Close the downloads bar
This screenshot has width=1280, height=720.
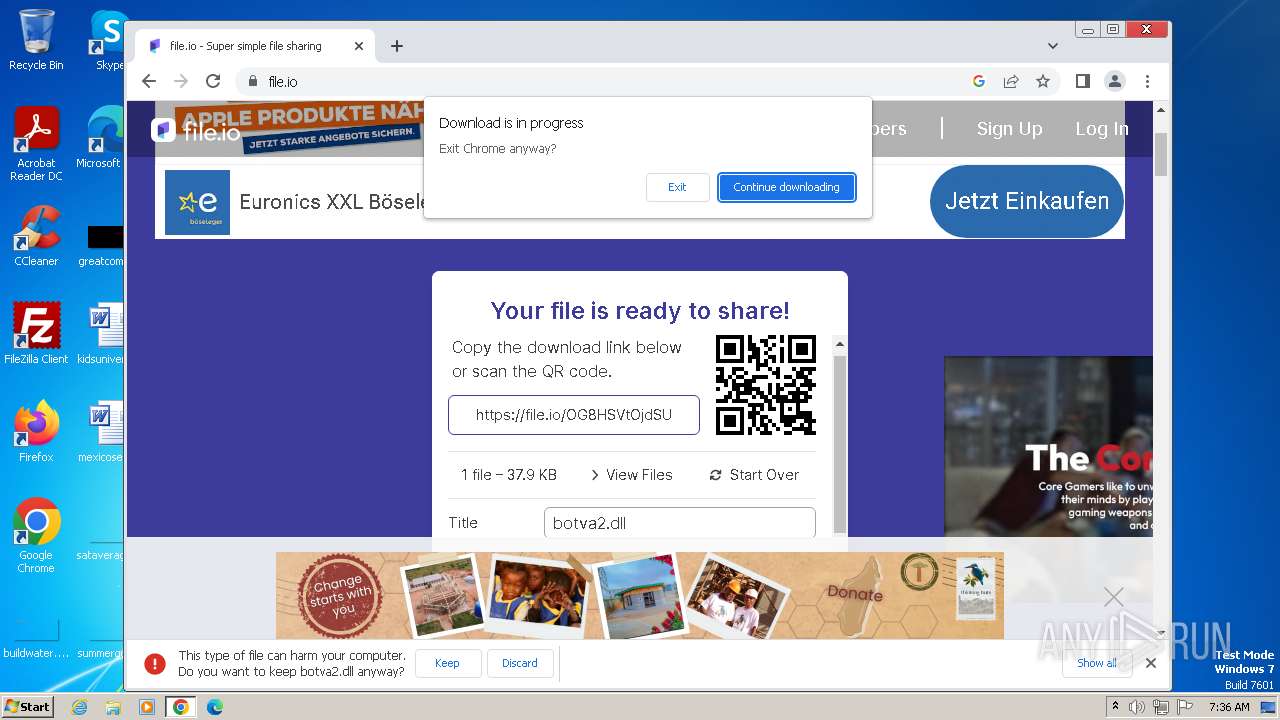pyautogui.click(x=1151, y=663)
